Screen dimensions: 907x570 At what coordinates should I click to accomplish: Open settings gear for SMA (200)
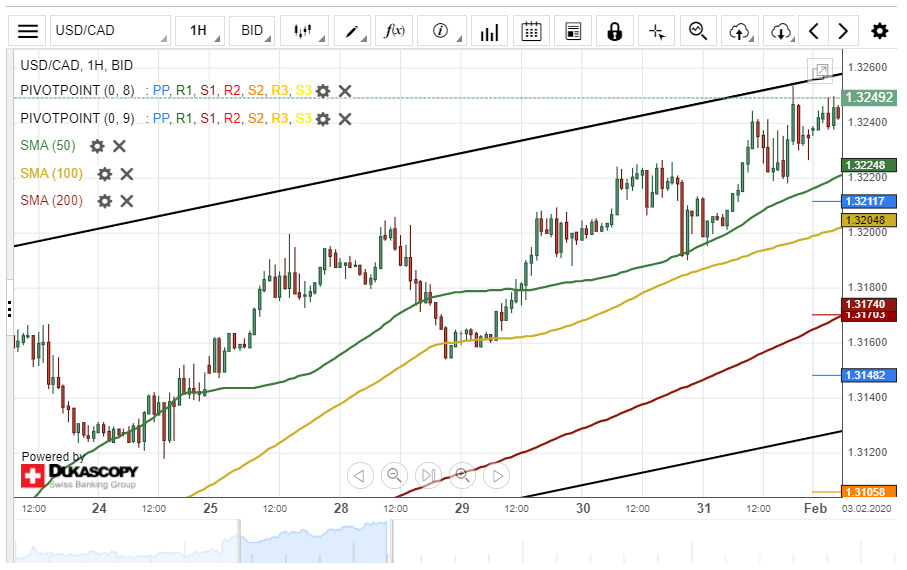[x=105, y=201]
